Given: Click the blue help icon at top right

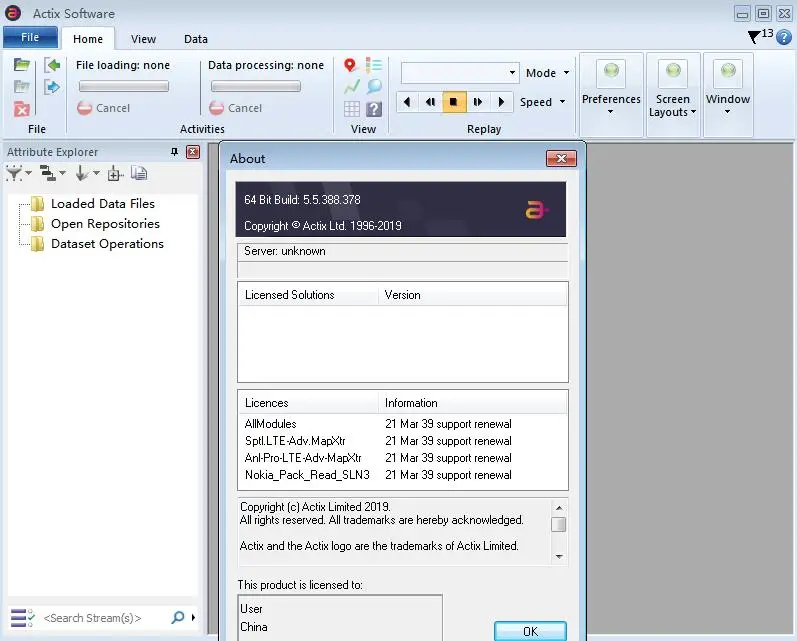Looking at the screenshot, I should (784, 37).
